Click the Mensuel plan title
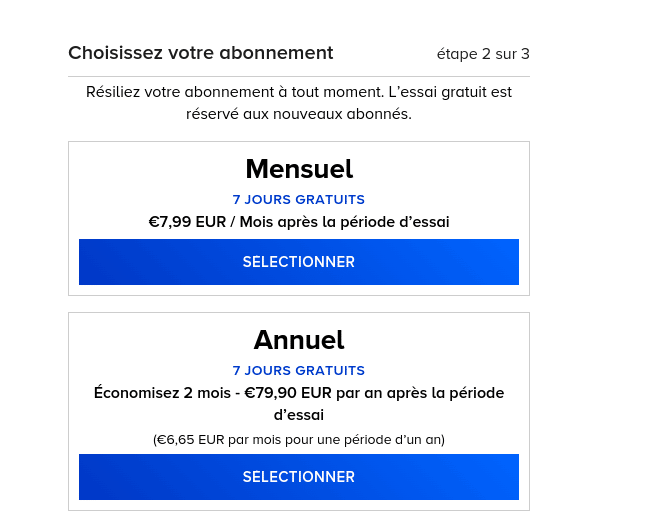Image resolution: width=651 pixels, height=517 pixels. pyautogui.click(x=299, y=169)
